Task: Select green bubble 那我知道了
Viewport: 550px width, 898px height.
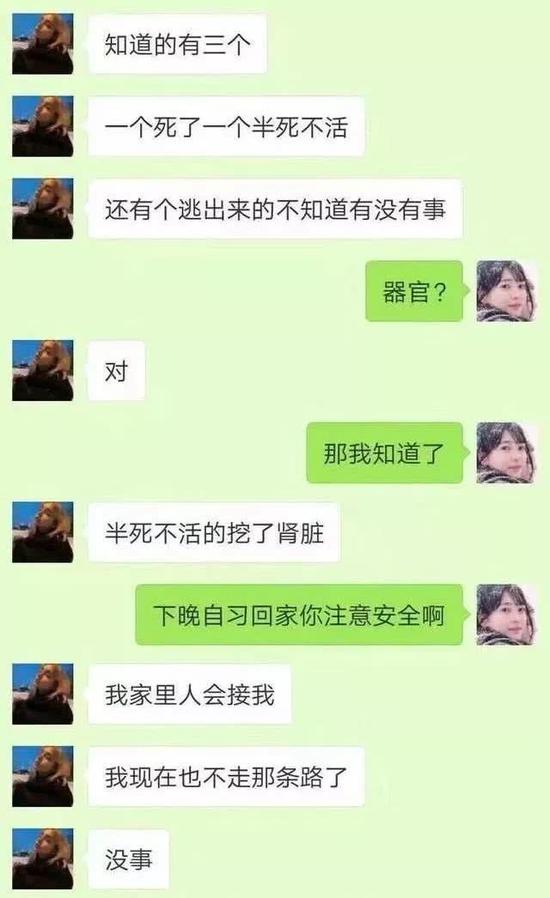Action: (384, 453)
